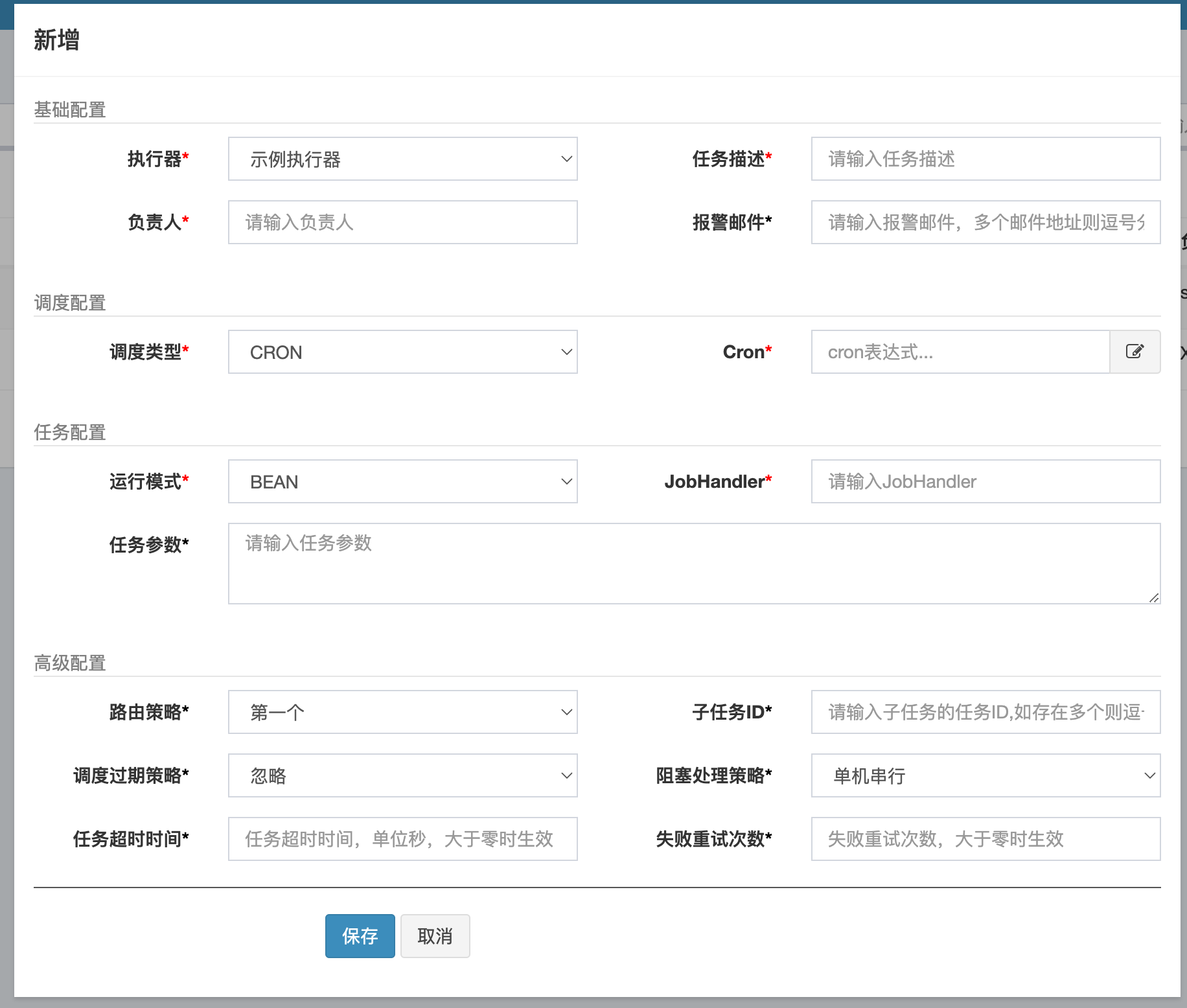Click the cron表达式 input field
The height and width of the screenshot is (1008, 1187).
click(959, 352)
